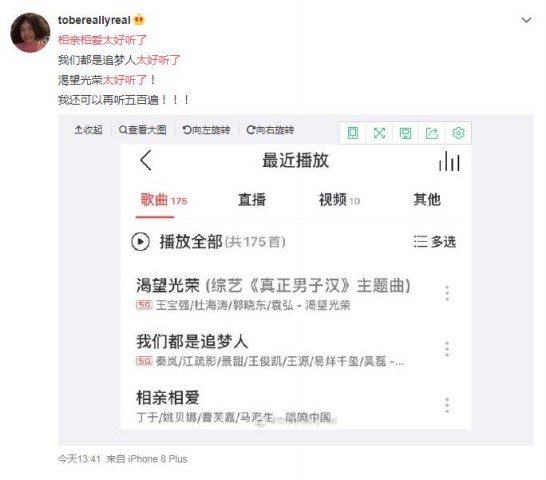Click the green page/scroll capture icon

tap(353, 133)
